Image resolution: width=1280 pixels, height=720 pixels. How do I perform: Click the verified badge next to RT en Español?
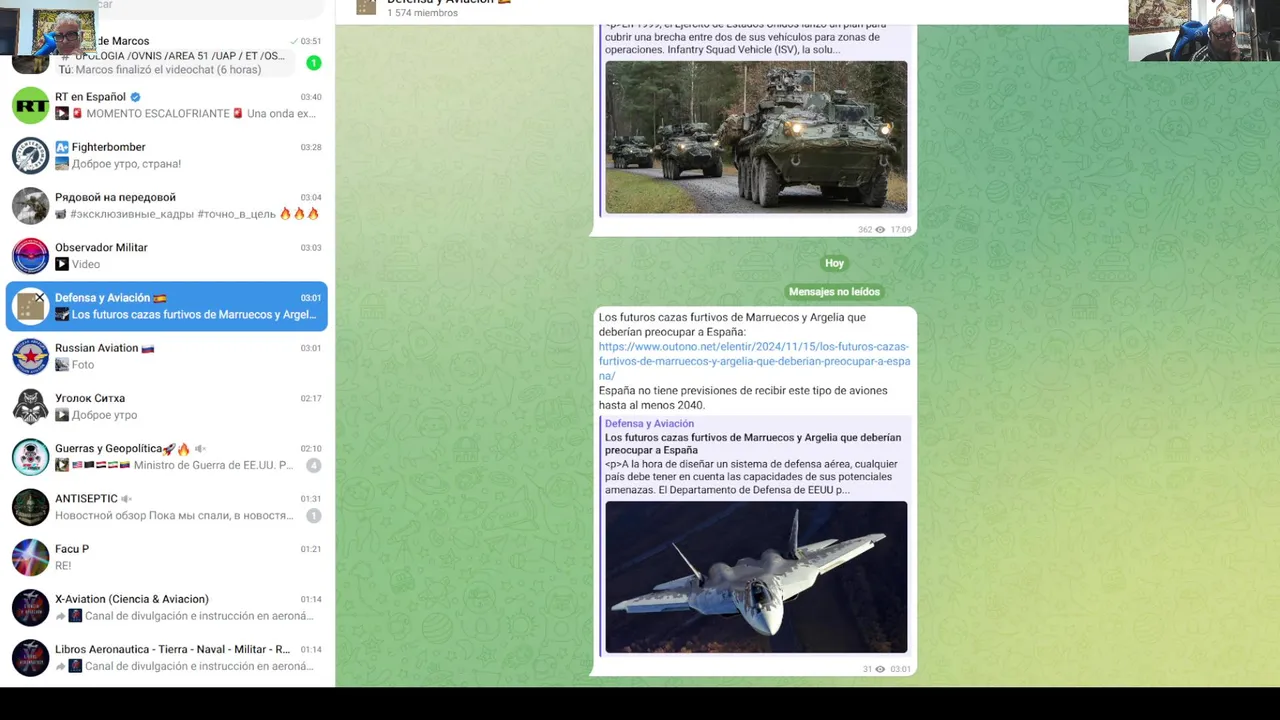(135, 97)
